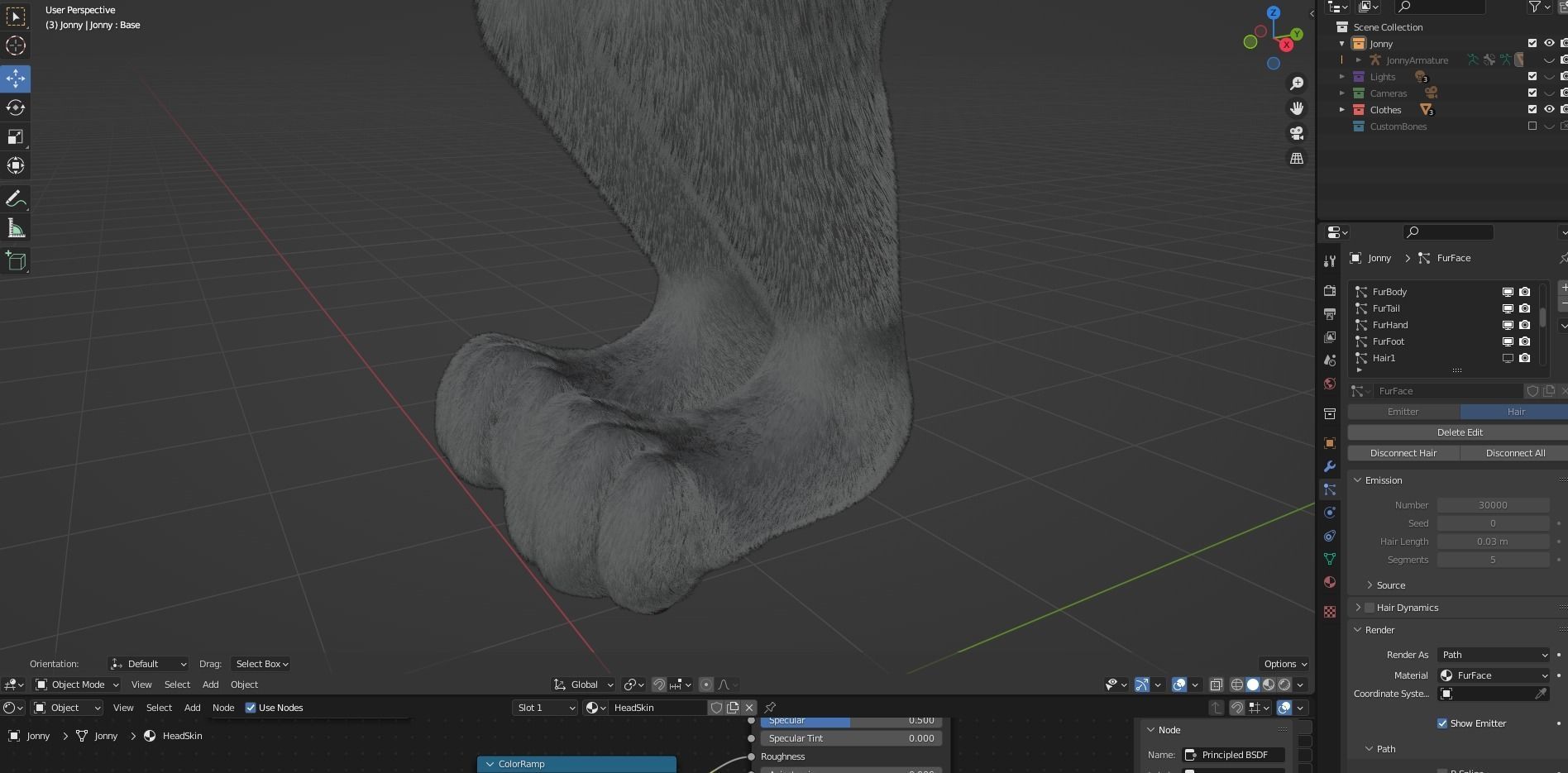Image resolution: width=1568 pixels, height=773 pixels.
Task: Switch to wireframe viewport shading
Action: pos(1237,685)
